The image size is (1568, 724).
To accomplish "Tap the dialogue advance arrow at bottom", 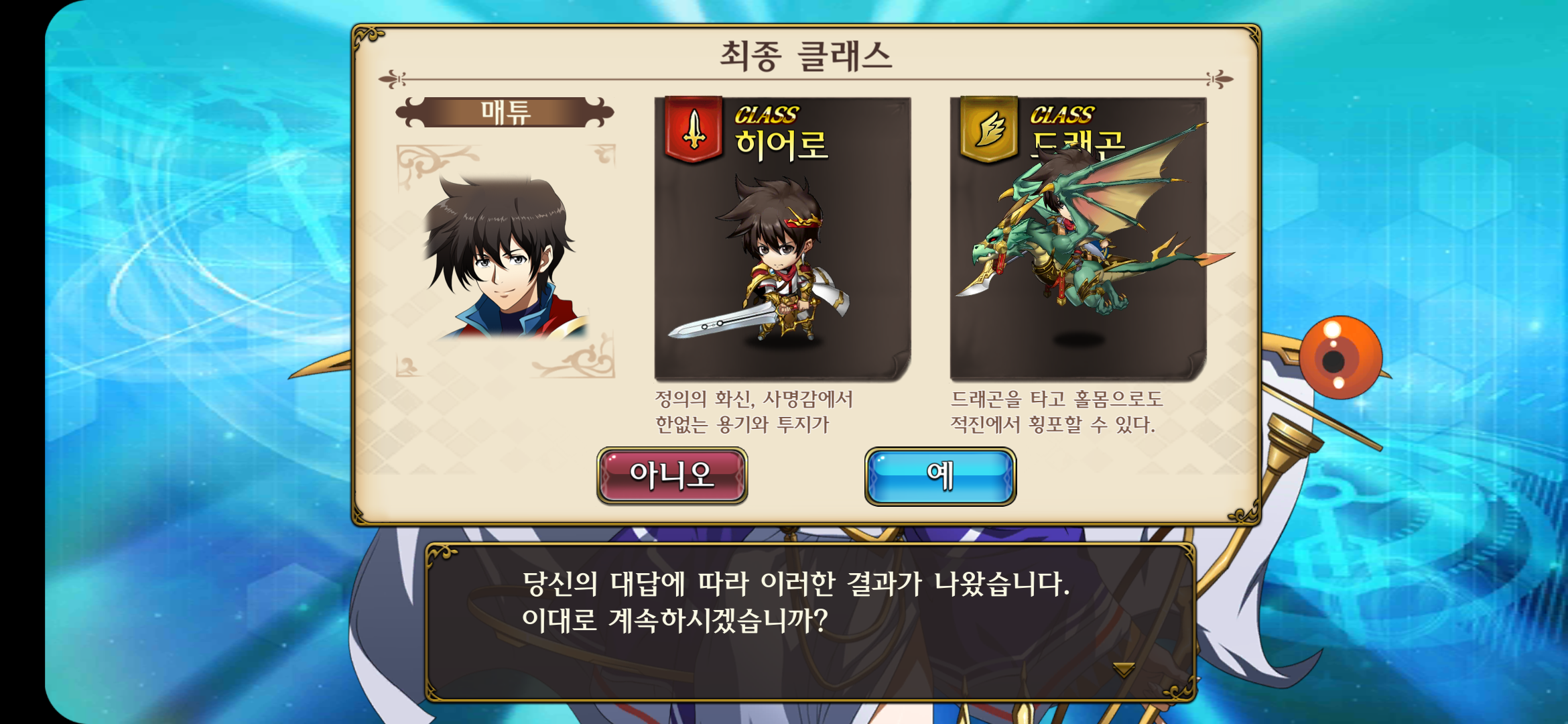I will coord(1123,668).
